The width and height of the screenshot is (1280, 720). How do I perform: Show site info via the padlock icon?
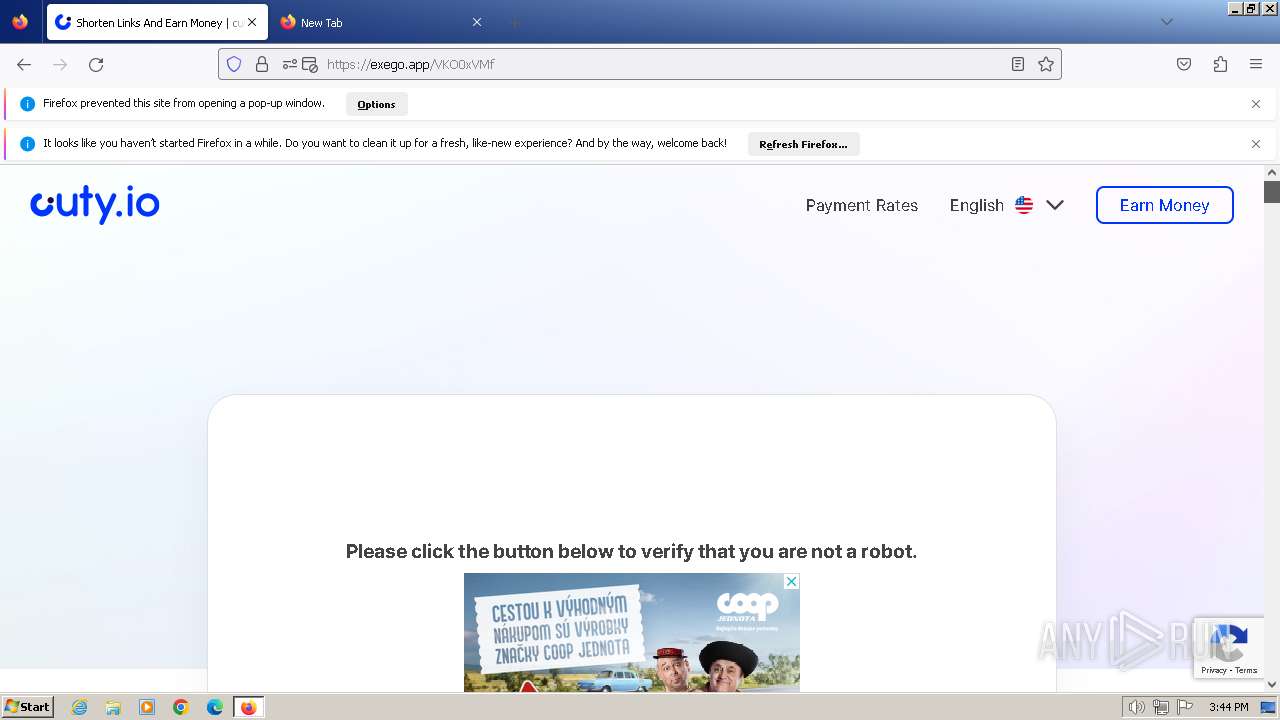click(x=262, y=64)
